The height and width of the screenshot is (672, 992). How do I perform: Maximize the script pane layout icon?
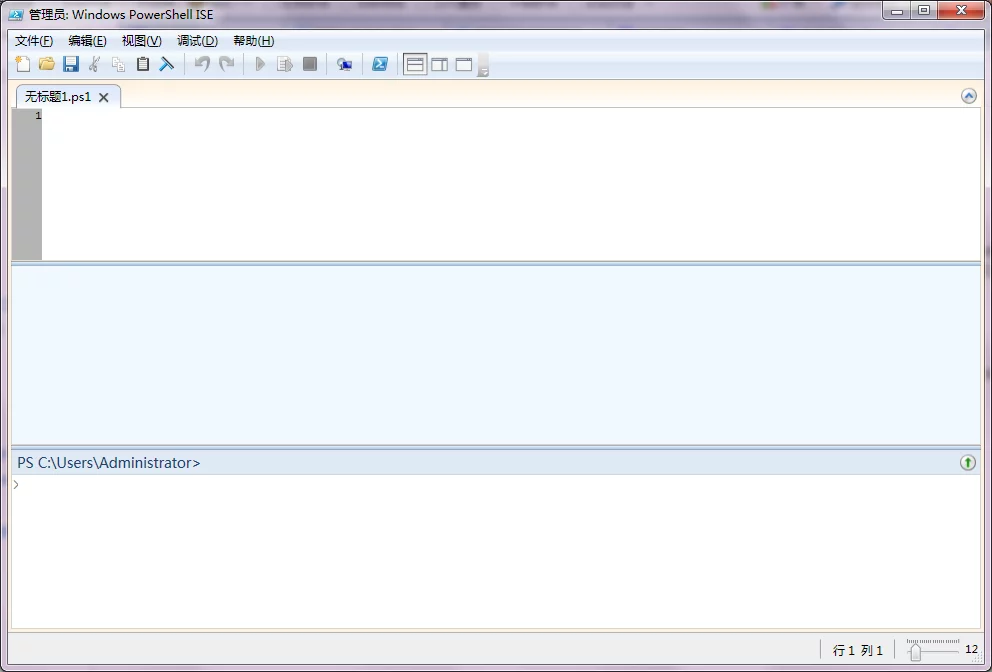click(x=464, y=65)
